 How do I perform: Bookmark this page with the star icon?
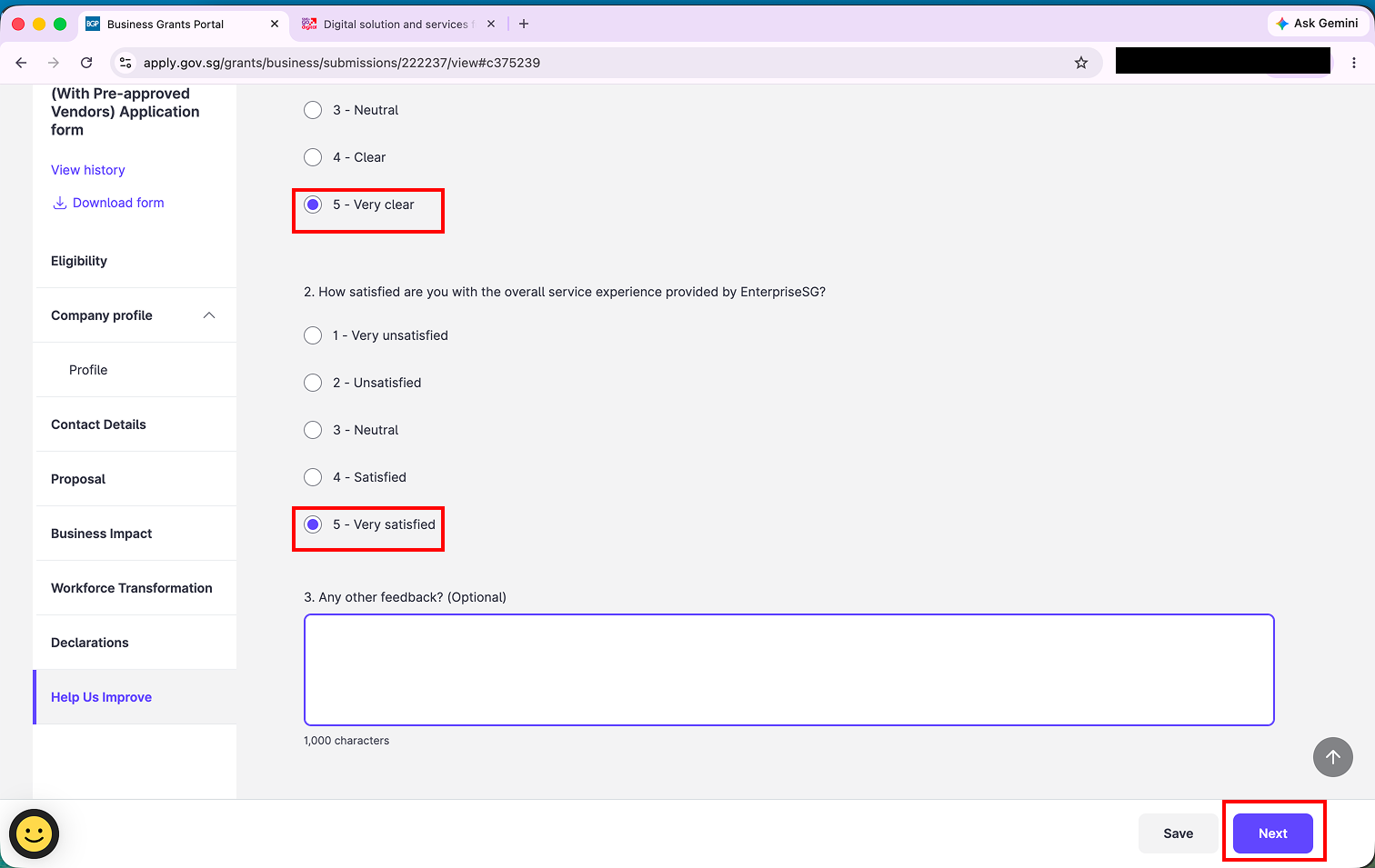coord(1081,63)
